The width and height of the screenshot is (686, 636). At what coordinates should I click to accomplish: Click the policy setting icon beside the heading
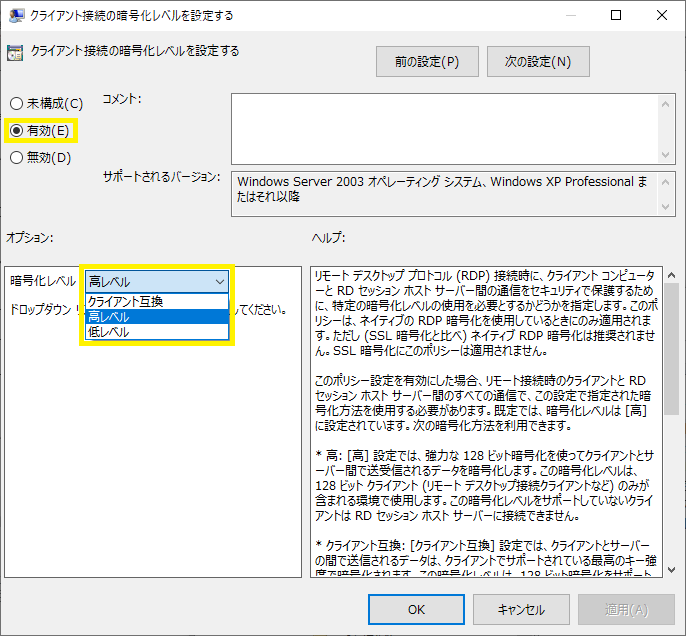coord(15,52)
